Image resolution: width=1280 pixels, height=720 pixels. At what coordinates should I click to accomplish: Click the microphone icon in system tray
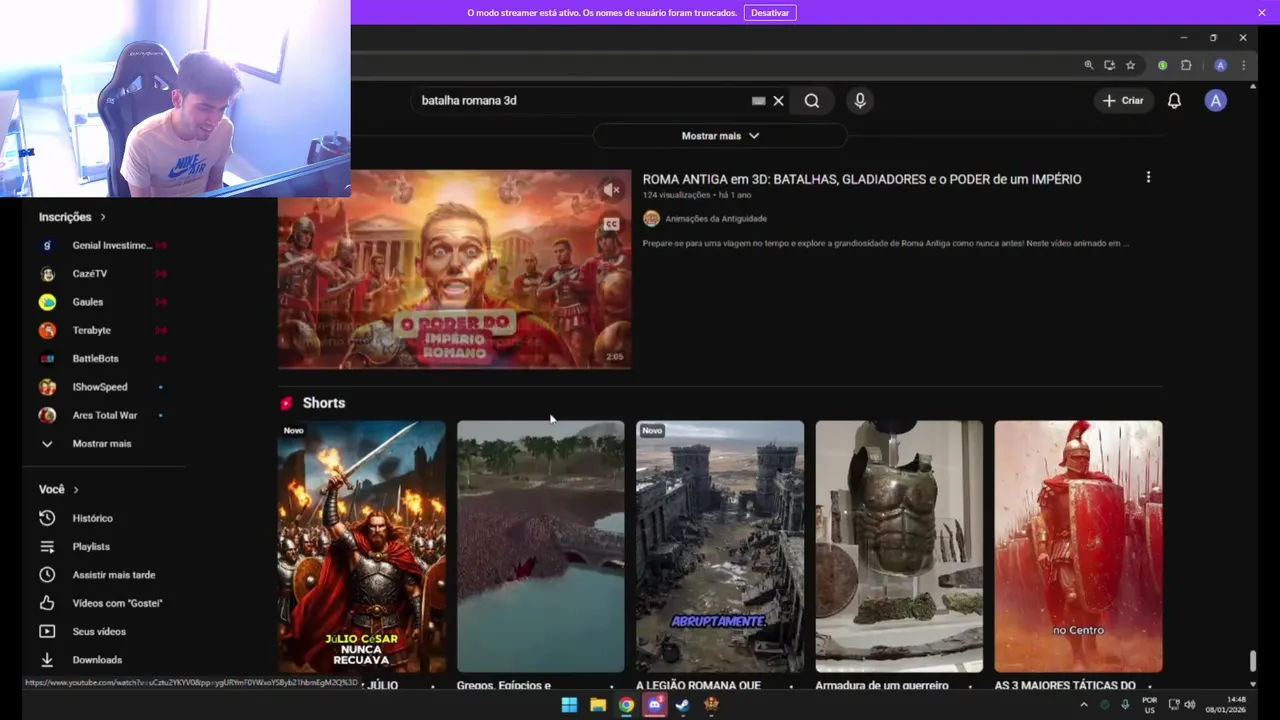point(1125,705)
